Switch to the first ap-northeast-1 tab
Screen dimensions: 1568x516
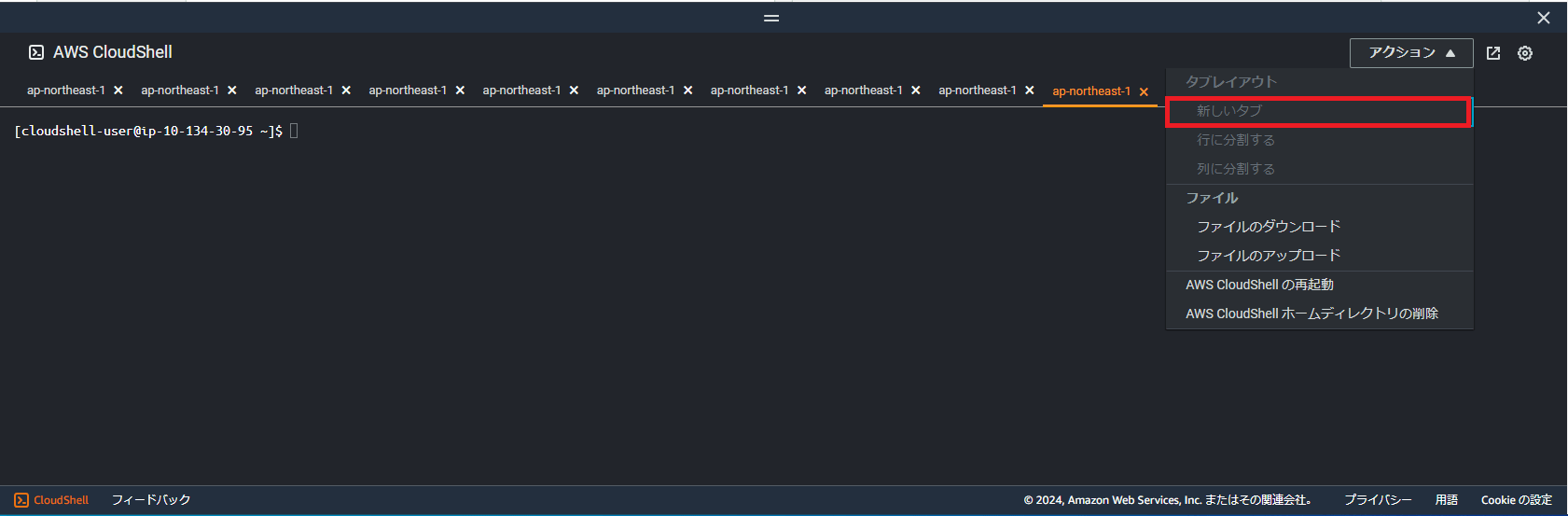click(65, 91)
